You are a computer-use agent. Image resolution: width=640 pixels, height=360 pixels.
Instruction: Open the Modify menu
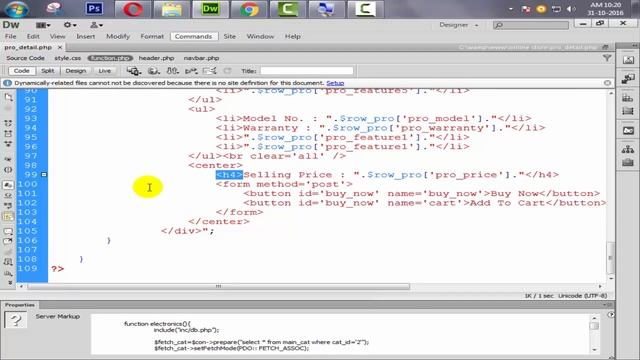(118, 36)
